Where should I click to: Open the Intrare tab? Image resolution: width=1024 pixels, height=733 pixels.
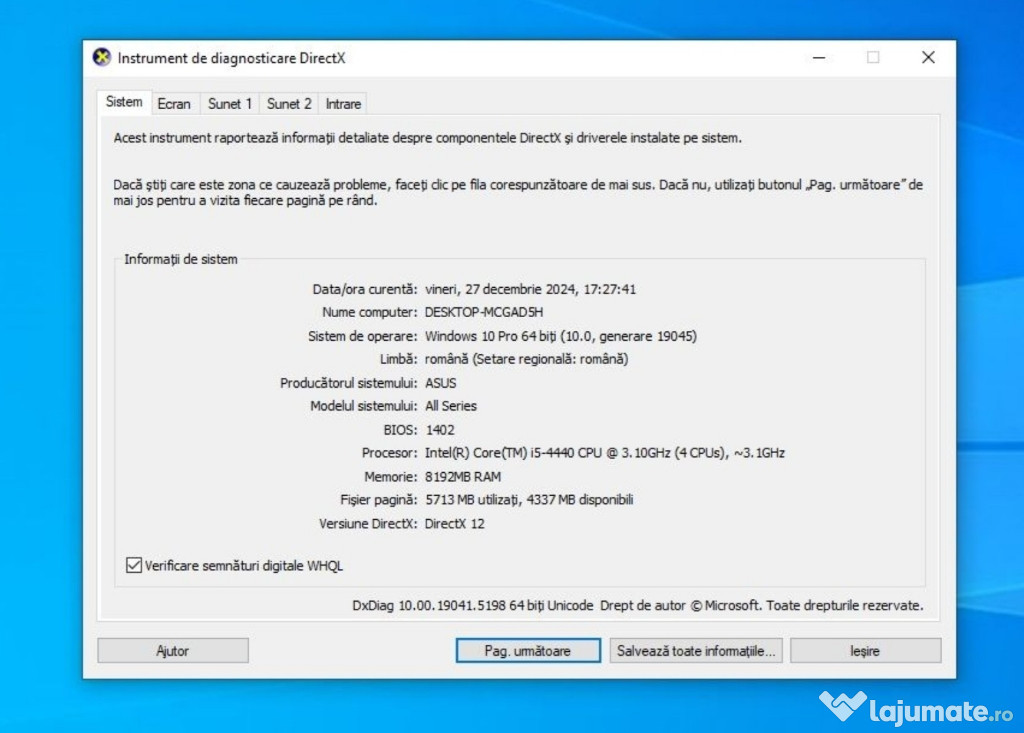343,104
